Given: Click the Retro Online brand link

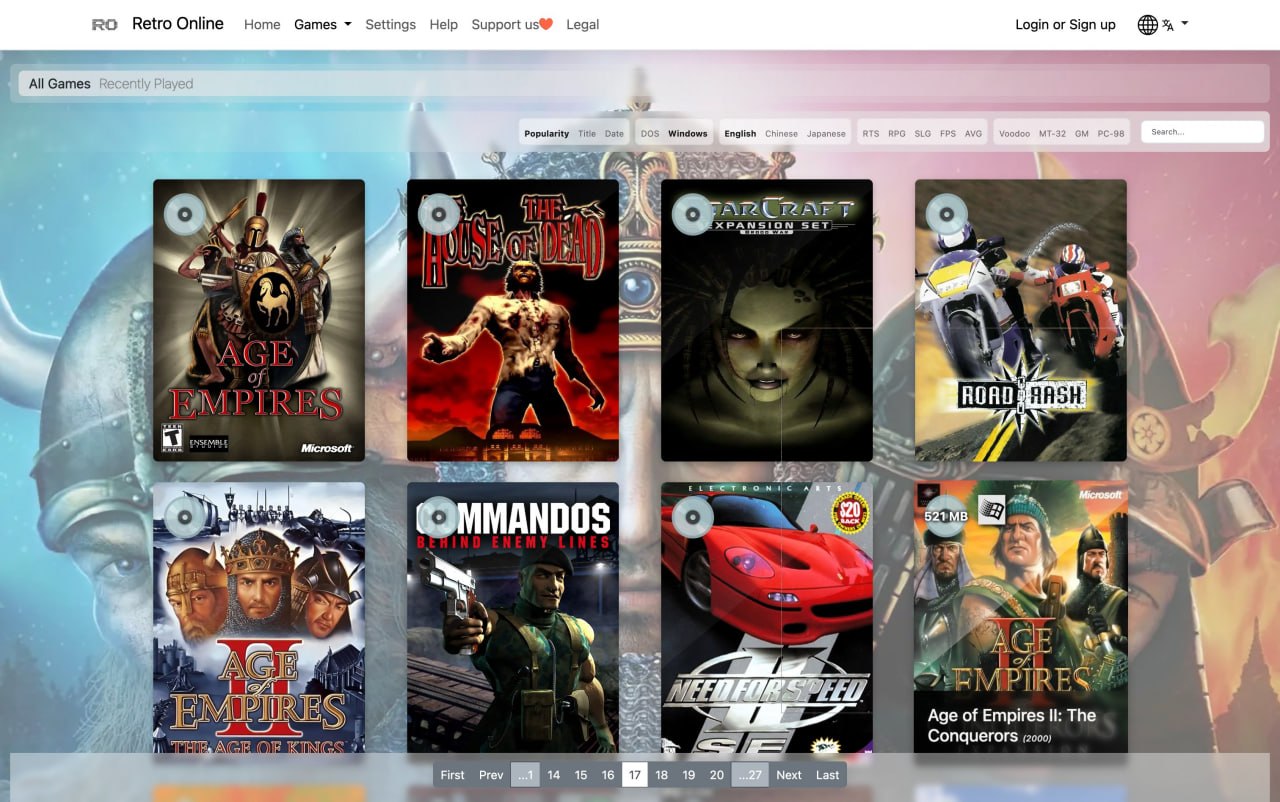Looking at the screenshot, I should click(178, 24).
